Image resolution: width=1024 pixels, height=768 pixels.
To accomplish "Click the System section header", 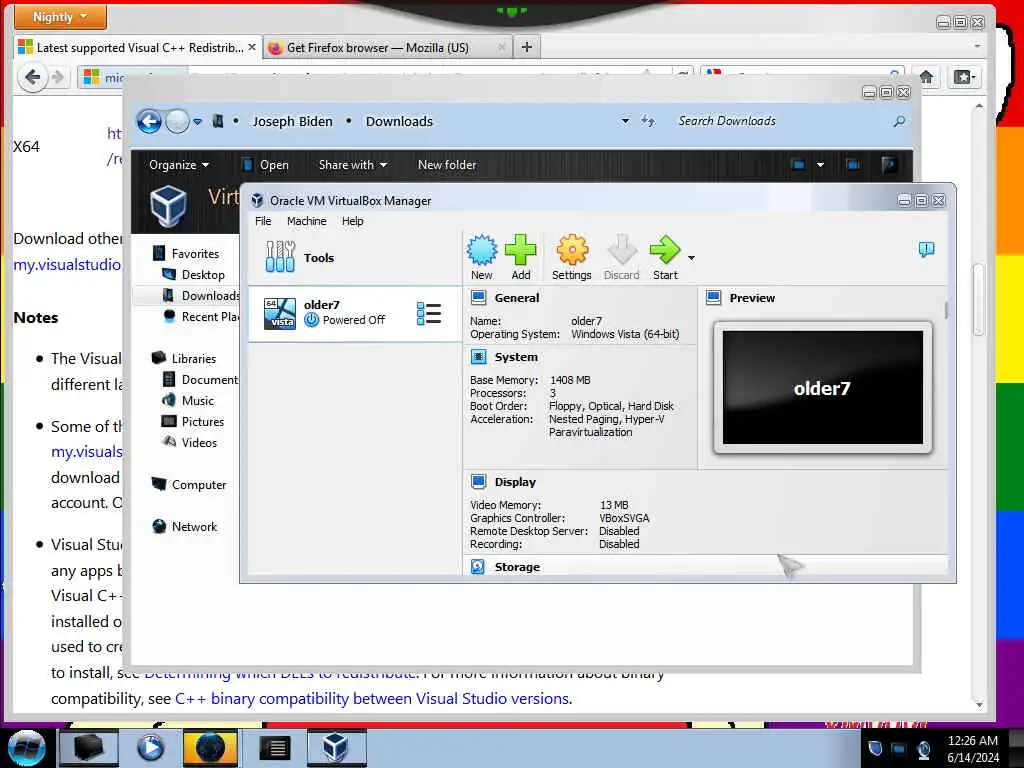I will [516, 357].
